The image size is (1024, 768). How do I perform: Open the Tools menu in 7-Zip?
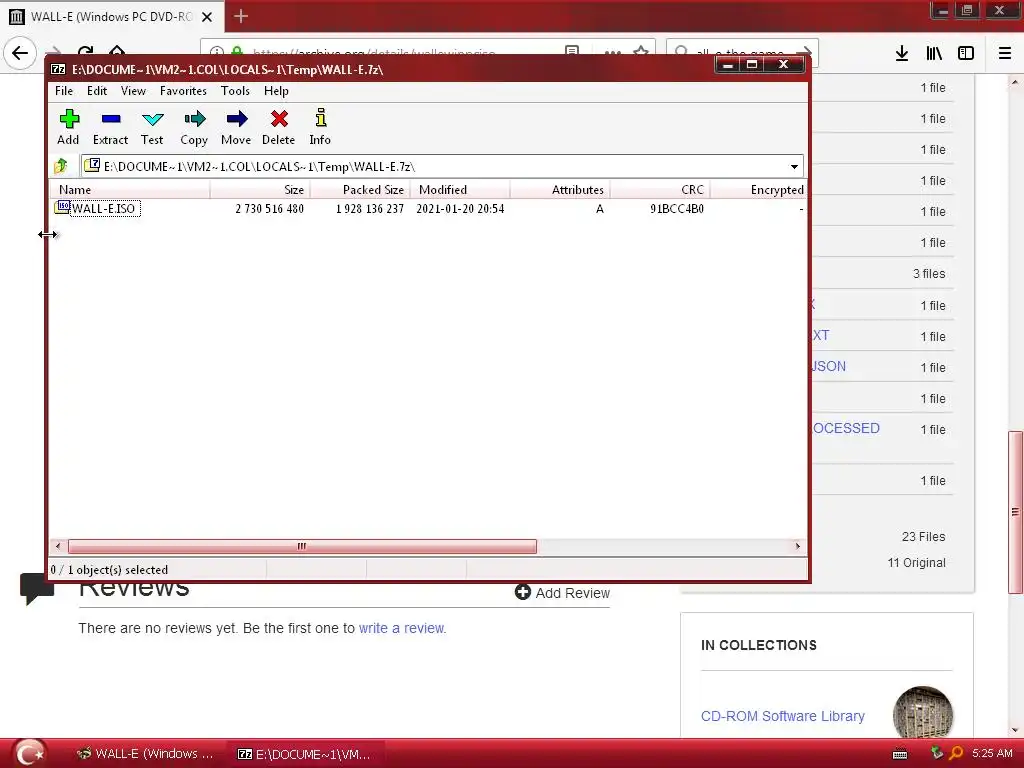pyautogui.click(x=235, y=91)
